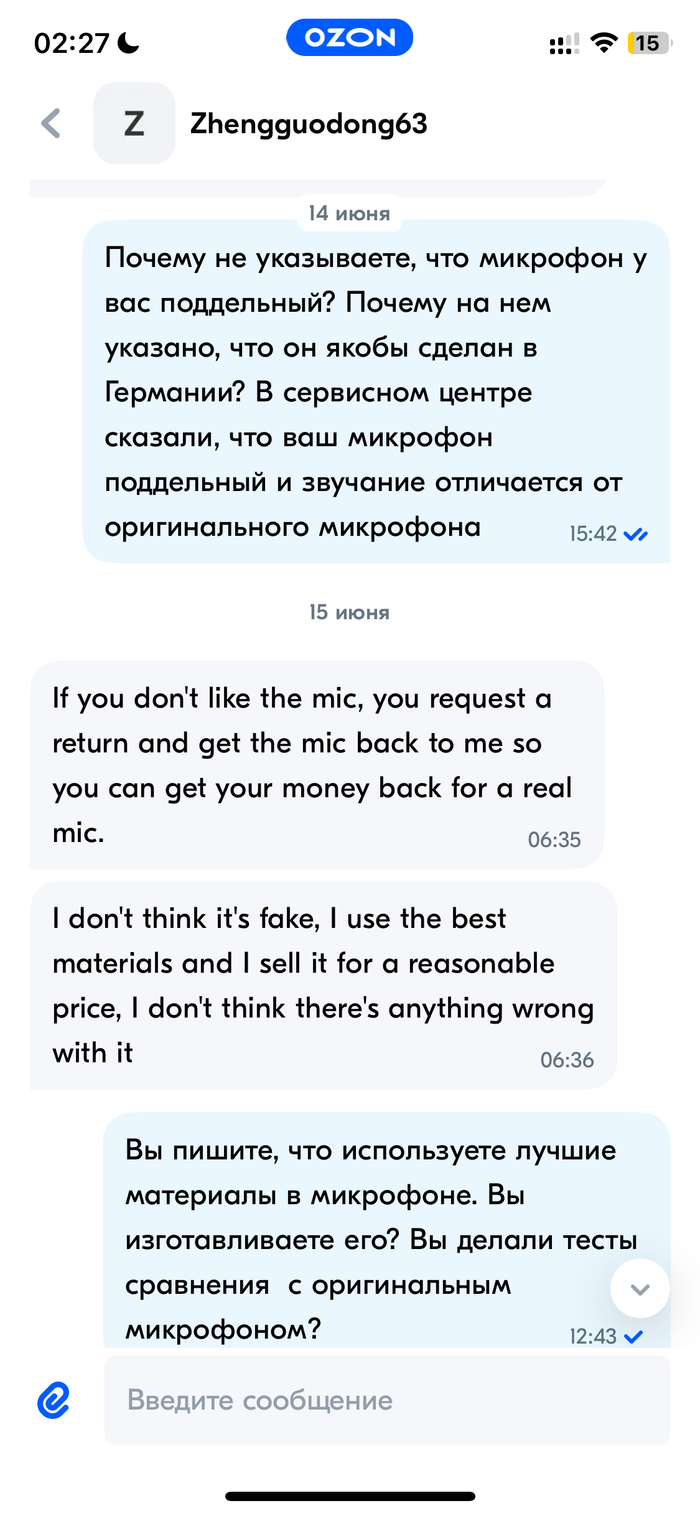Tap the "14 июня" date label
Screen dimensions: 700x1516
349,213
